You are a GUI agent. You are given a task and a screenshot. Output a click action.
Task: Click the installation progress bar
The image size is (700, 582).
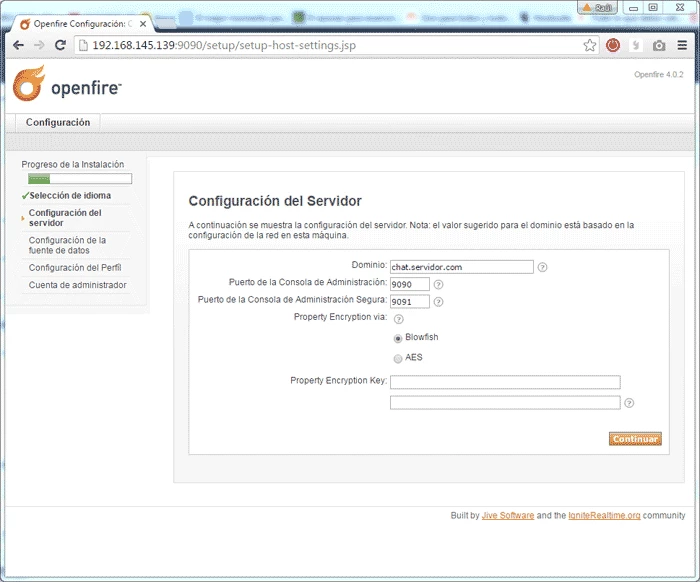tap(79, 179)
